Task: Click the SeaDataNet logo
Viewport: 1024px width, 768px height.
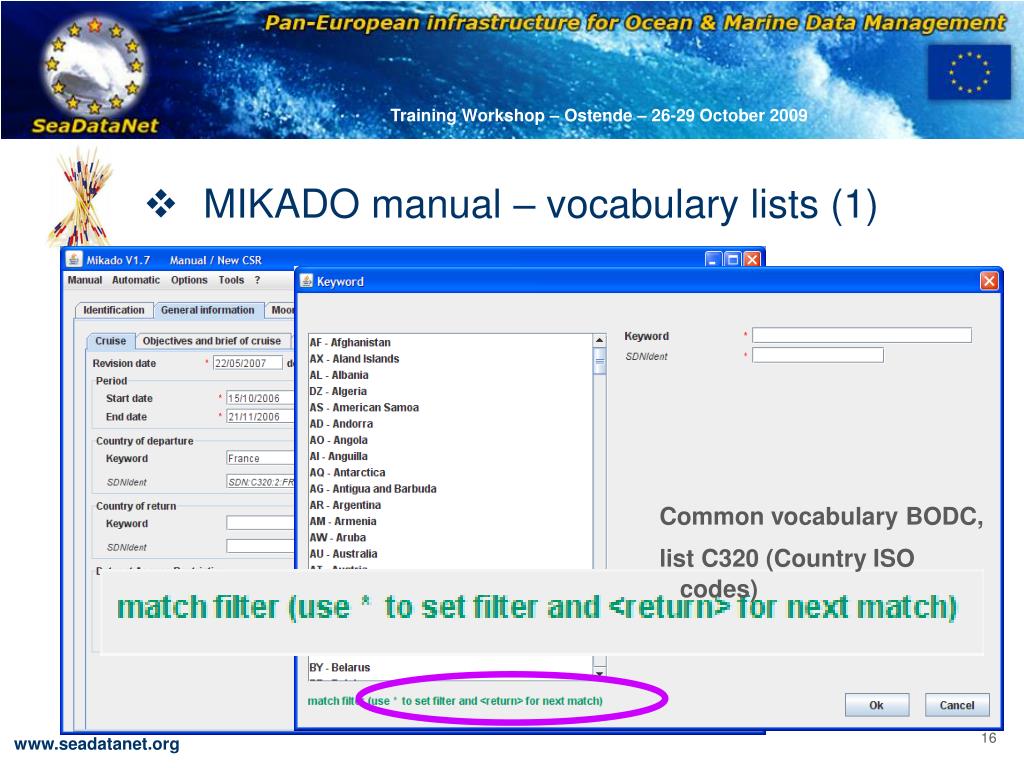Action: (95, 73)
